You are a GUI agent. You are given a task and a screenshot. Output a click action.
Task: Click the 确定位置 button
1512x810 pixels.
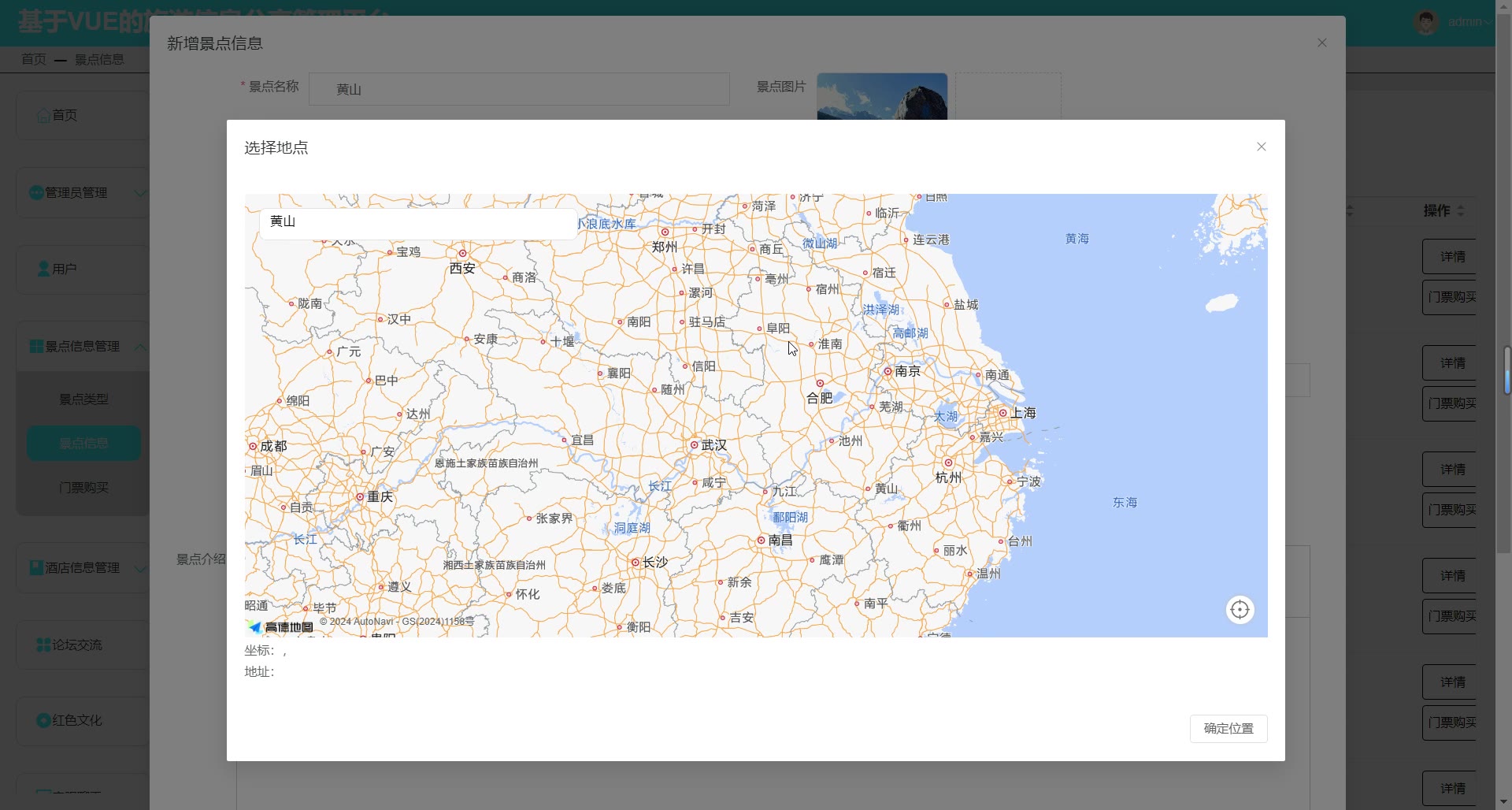(x=1228, y=729)
